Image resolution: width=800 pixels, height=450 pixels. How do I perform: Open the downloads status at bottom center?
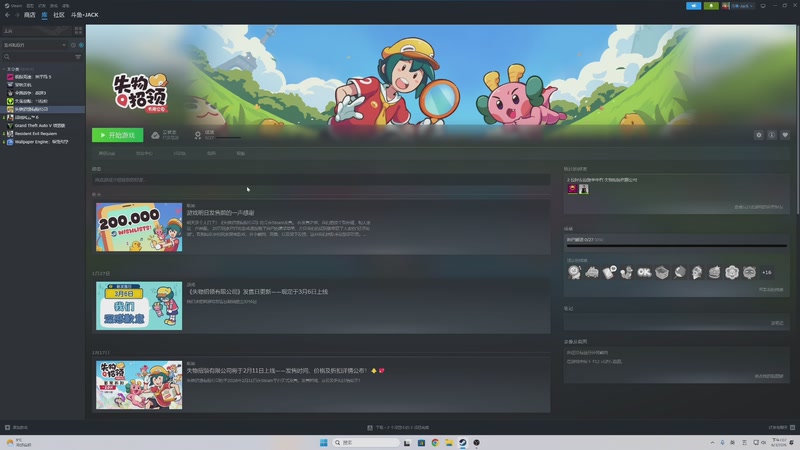tap(398, 428)
